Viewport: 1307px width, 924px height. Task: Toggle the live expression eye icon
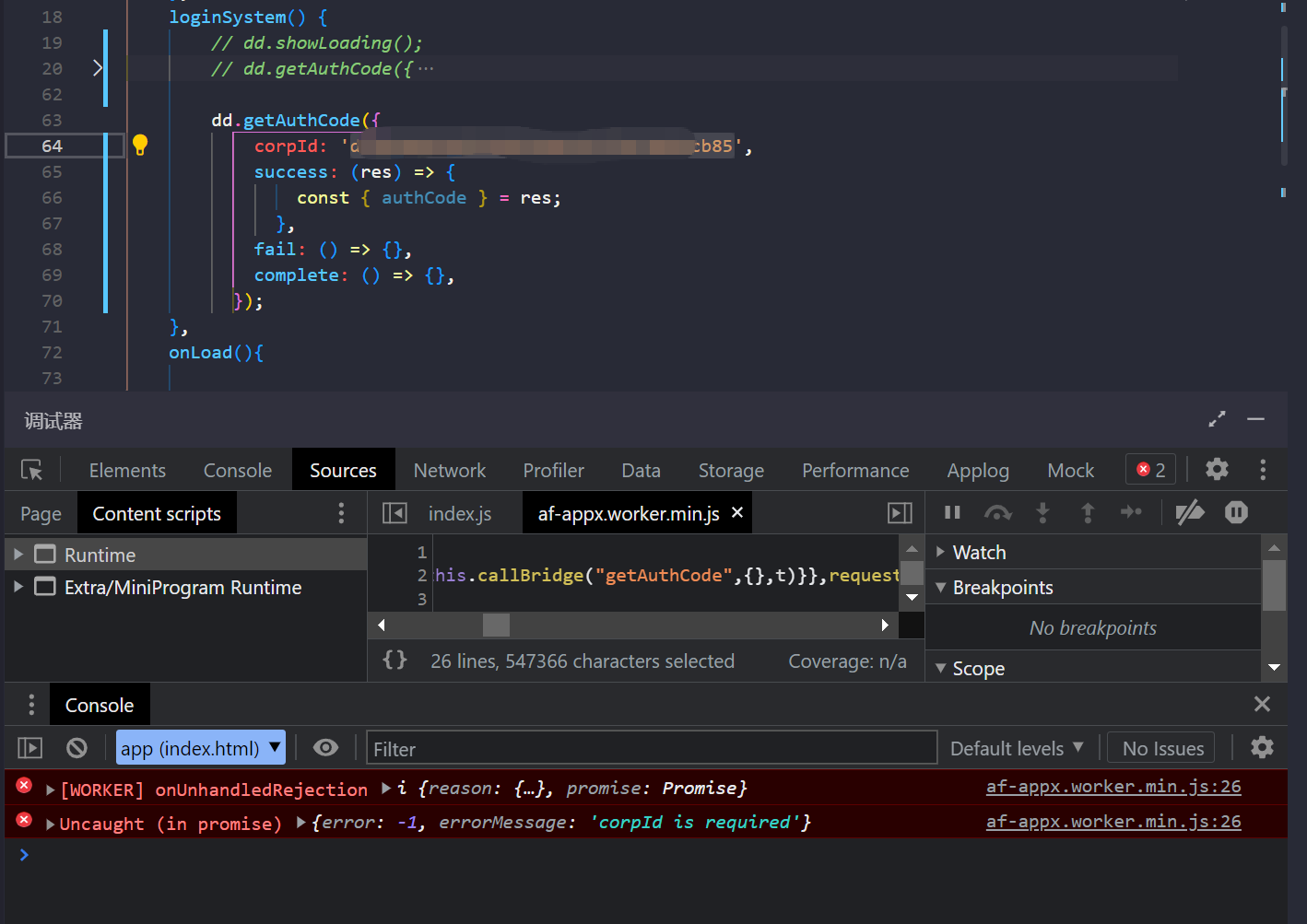pos(325,748)
